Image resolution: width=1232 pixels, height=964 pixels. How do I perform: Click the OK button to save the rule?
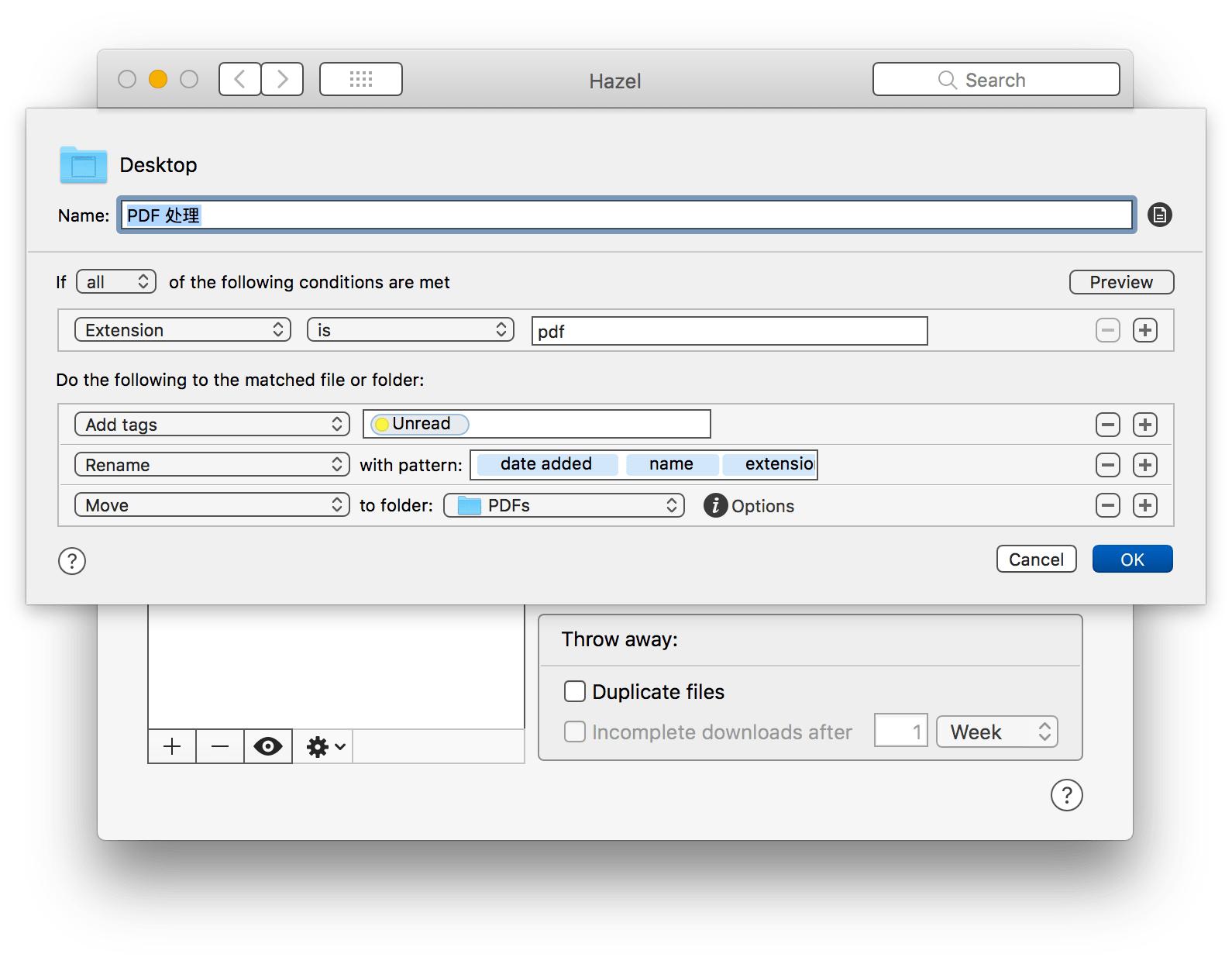1132,559
